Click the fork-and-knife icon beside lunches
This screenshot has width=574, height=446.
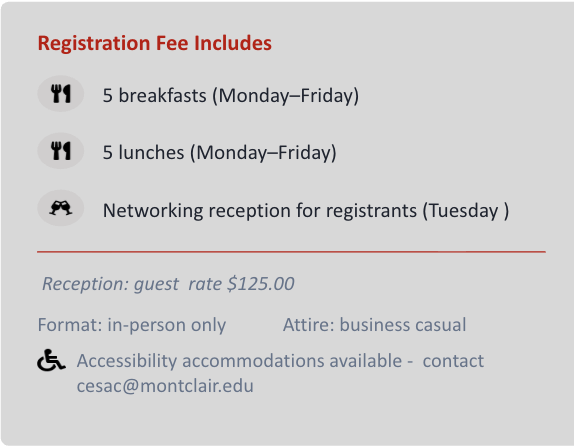pos(61,151)
